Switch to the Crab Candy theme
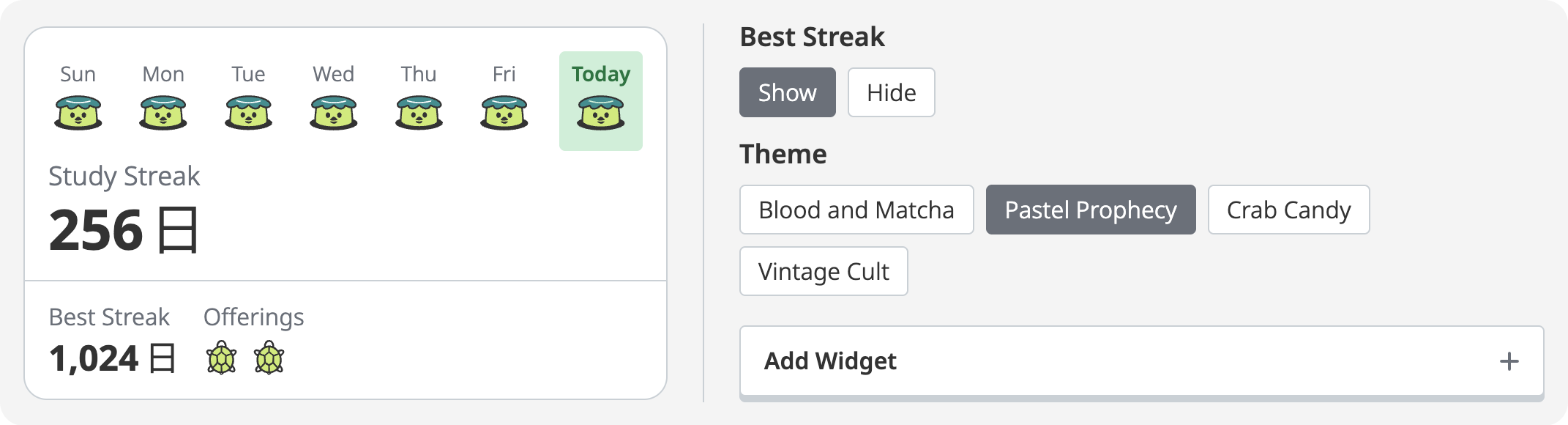 click(x=1288, y=210)
